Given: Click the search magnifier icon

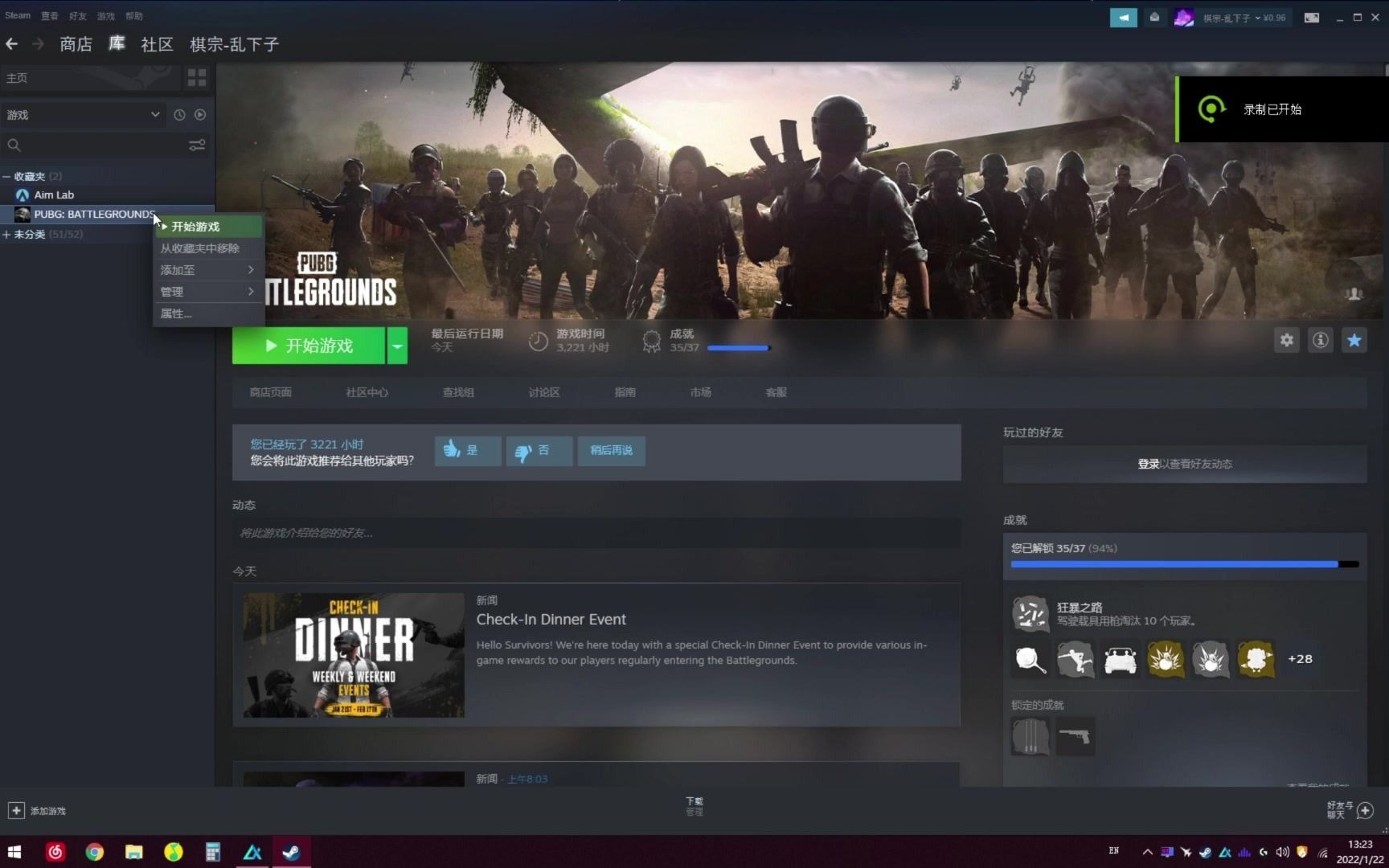Looking at the screenshot, I should coord(14,145).
